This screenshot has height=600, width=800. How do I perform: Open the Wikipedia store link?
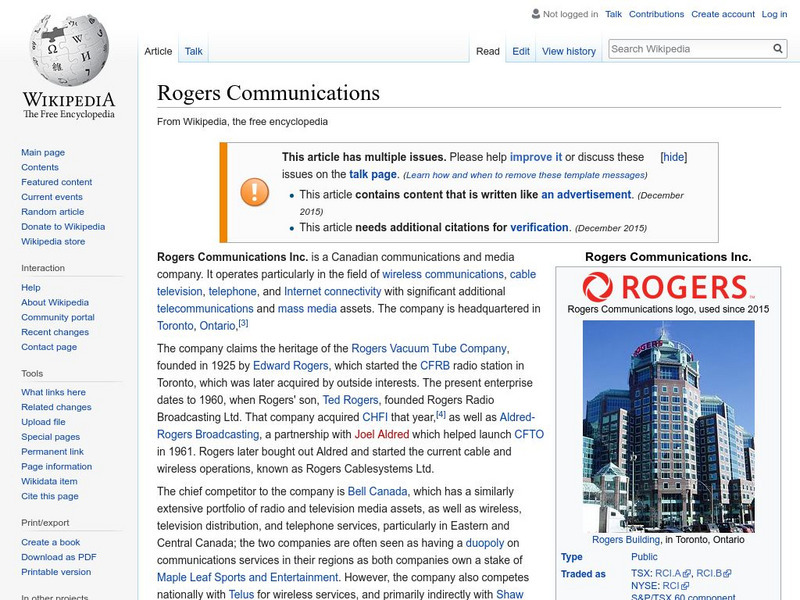53,241
